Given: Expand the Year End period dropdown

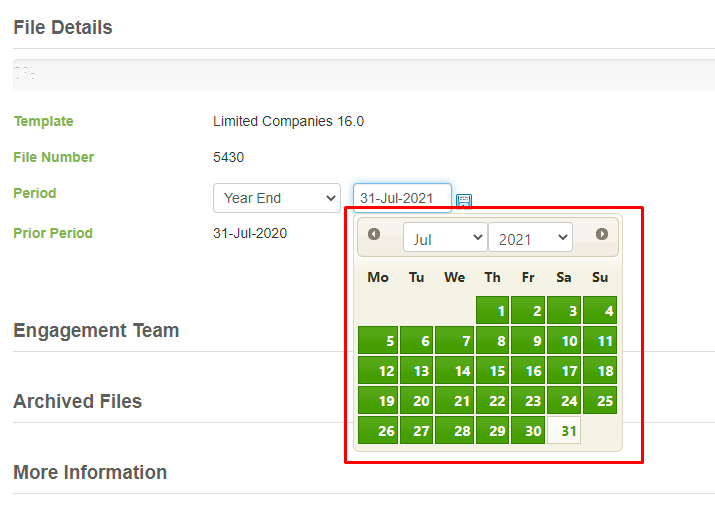Looking at the screenshot, I should [x=277, y=198].
